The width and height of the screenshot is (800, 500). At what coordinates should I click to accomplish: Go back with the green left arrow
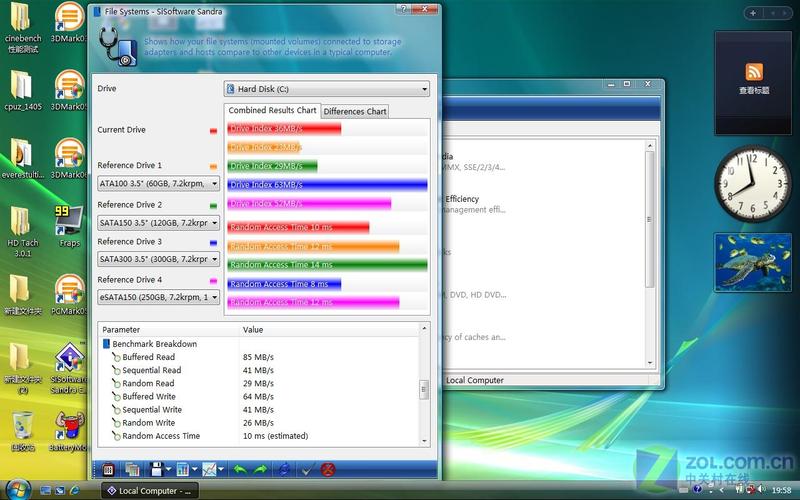(240, 469)
